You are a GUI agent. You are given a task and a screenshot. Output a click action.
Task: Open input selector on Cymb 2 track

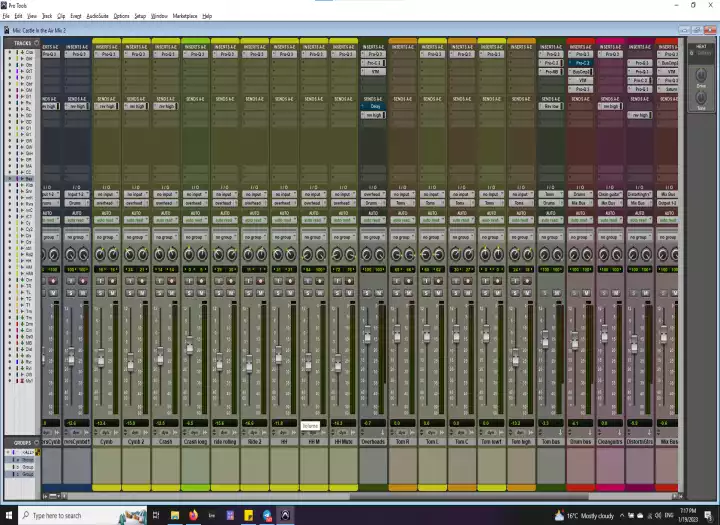[136, 194]
